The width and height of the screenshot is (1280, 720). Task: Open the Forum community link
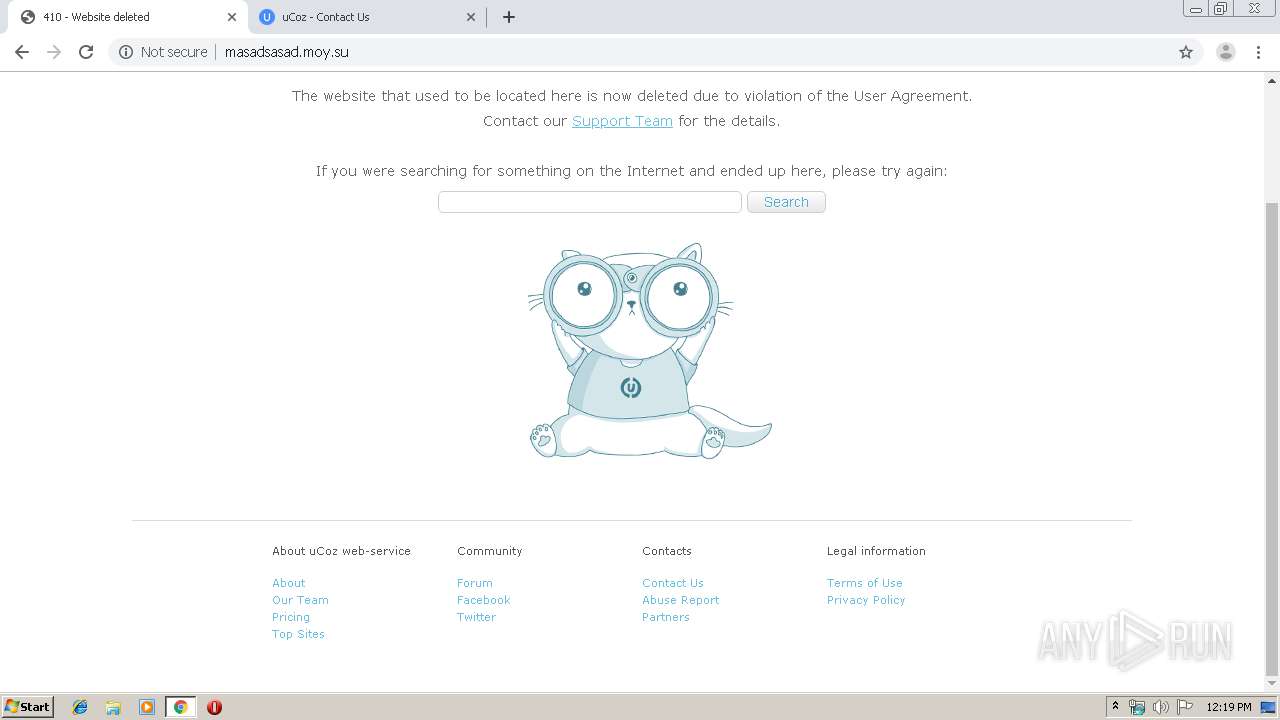475,583
